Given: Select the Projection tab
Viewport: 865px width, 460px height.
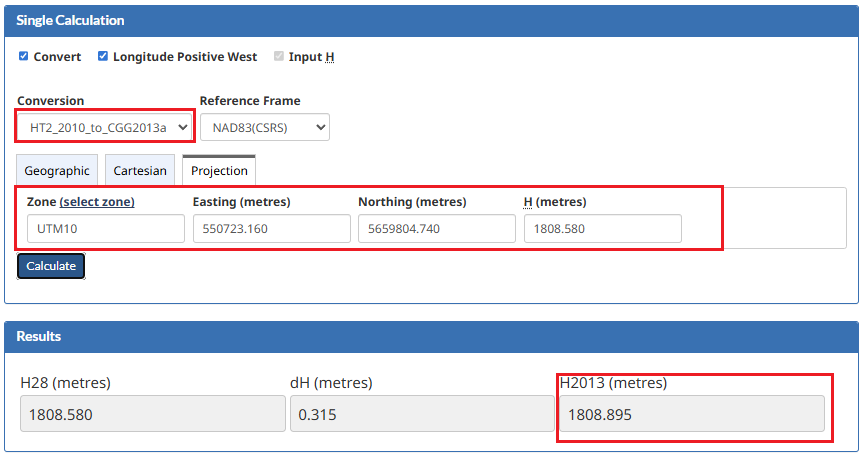Looking at the screenshot, I should (219, 171).
